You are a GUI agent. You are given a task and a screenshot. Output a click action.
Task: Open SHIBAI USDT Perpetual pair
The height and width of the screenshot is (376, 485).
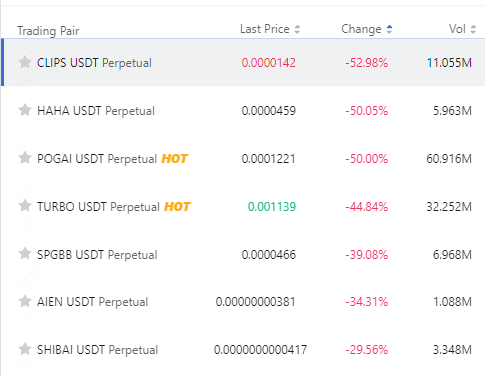click(x=97, y=350)
